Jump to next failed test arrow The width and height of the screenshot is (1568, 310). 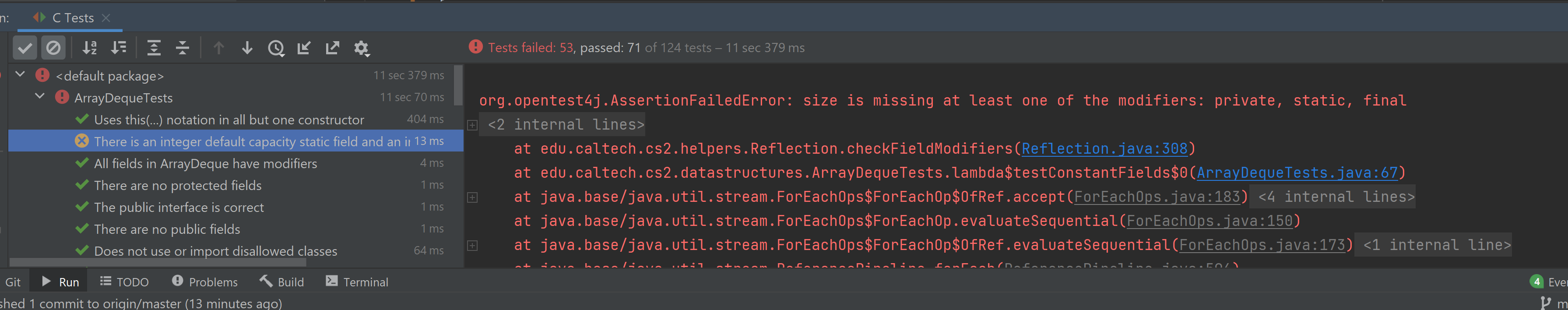coord(247,48)
